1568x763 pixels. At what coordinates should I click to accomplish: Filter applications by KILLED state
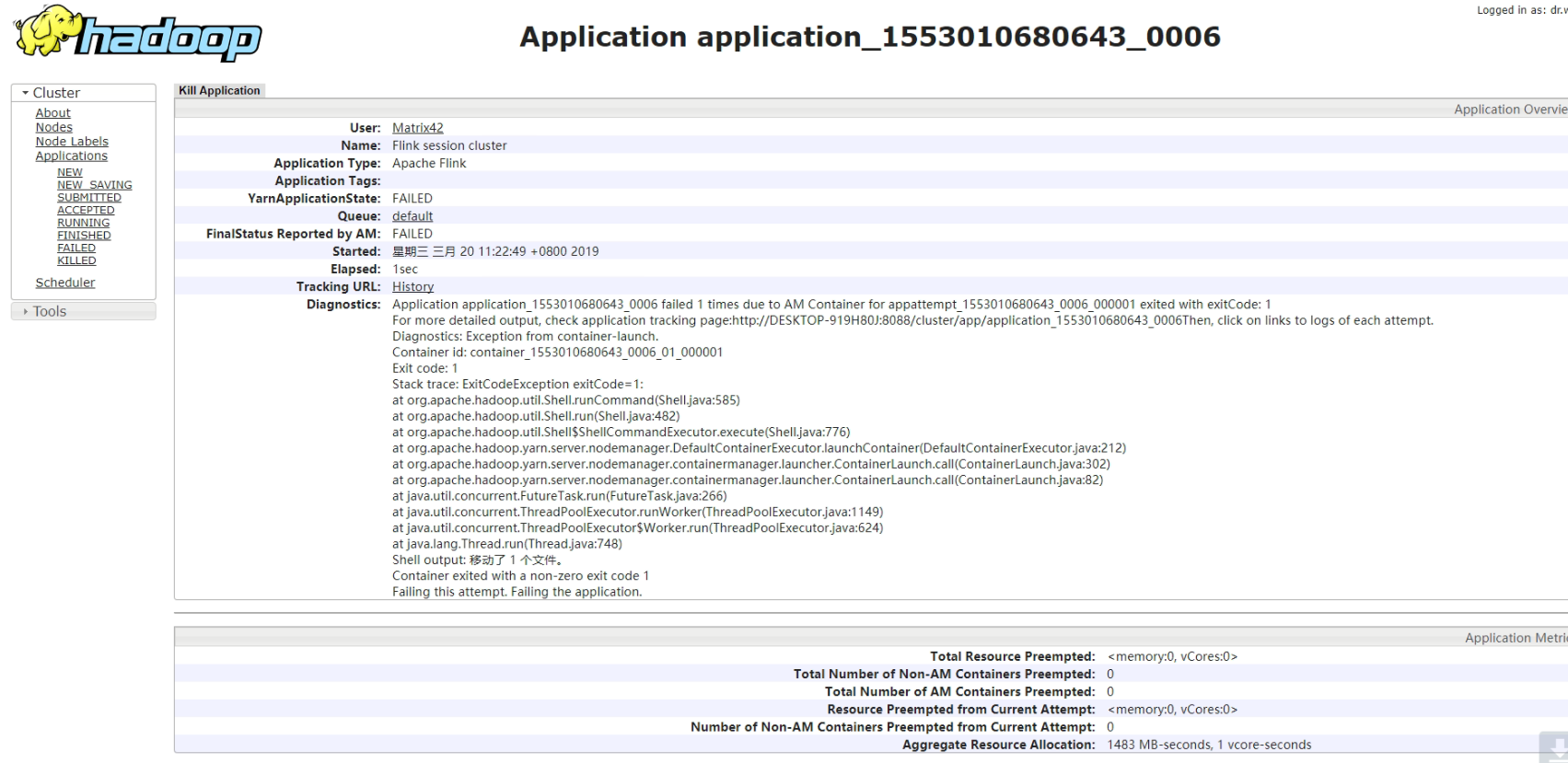tap(76, 260)
